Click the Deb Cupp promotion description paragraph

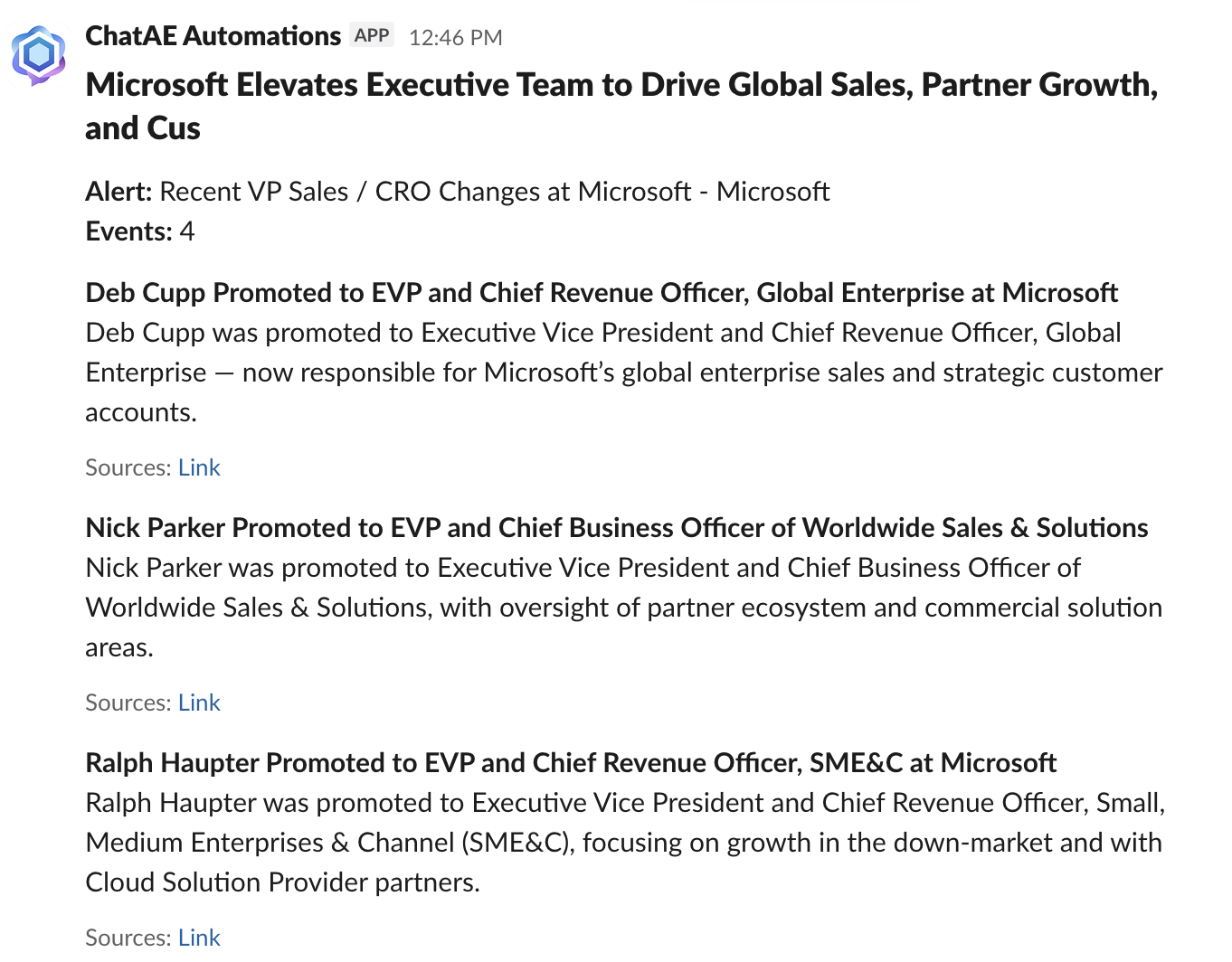pos(623,373)
